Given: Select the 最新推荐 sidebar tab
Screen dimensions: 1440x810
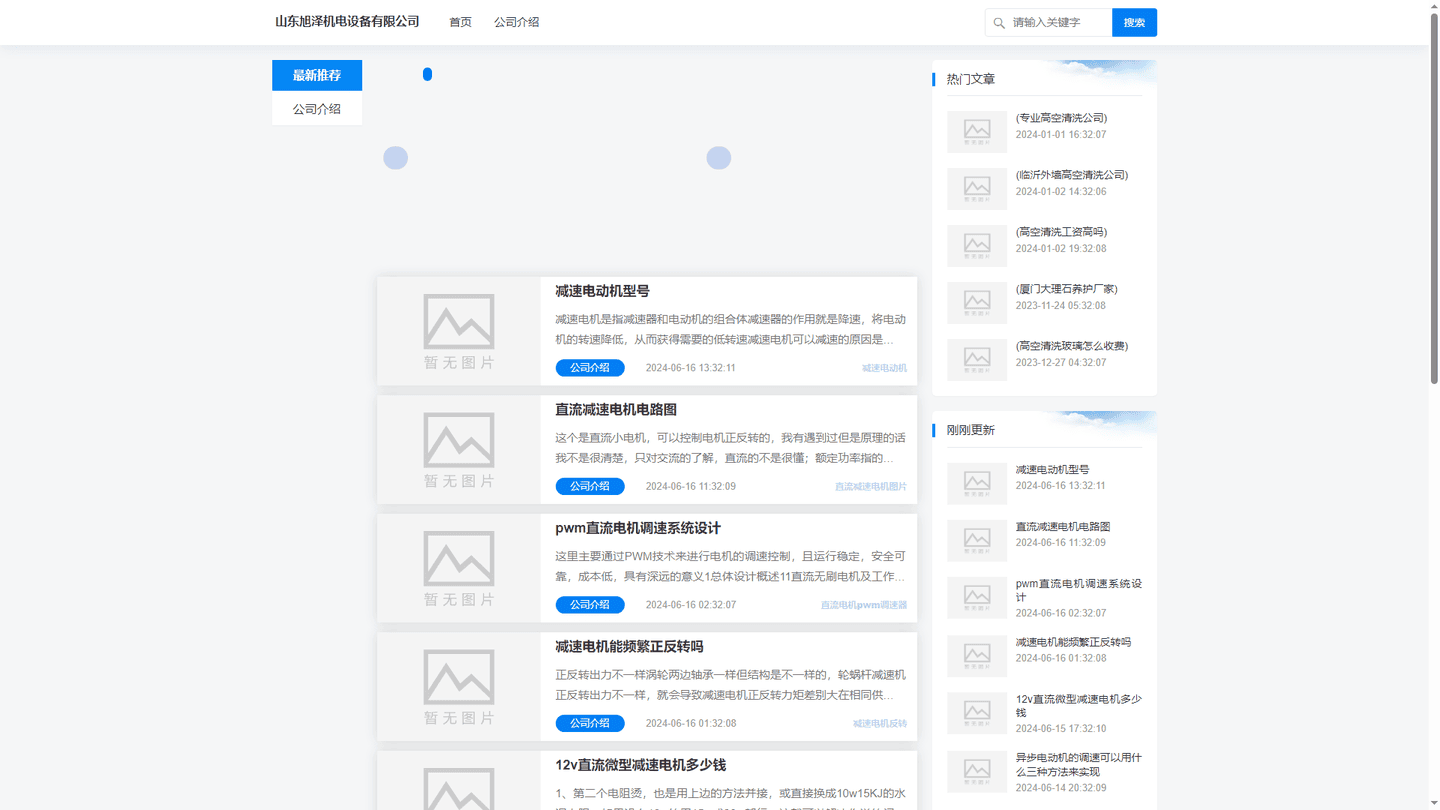Looking at the screenshot, I should pos(317,75).
